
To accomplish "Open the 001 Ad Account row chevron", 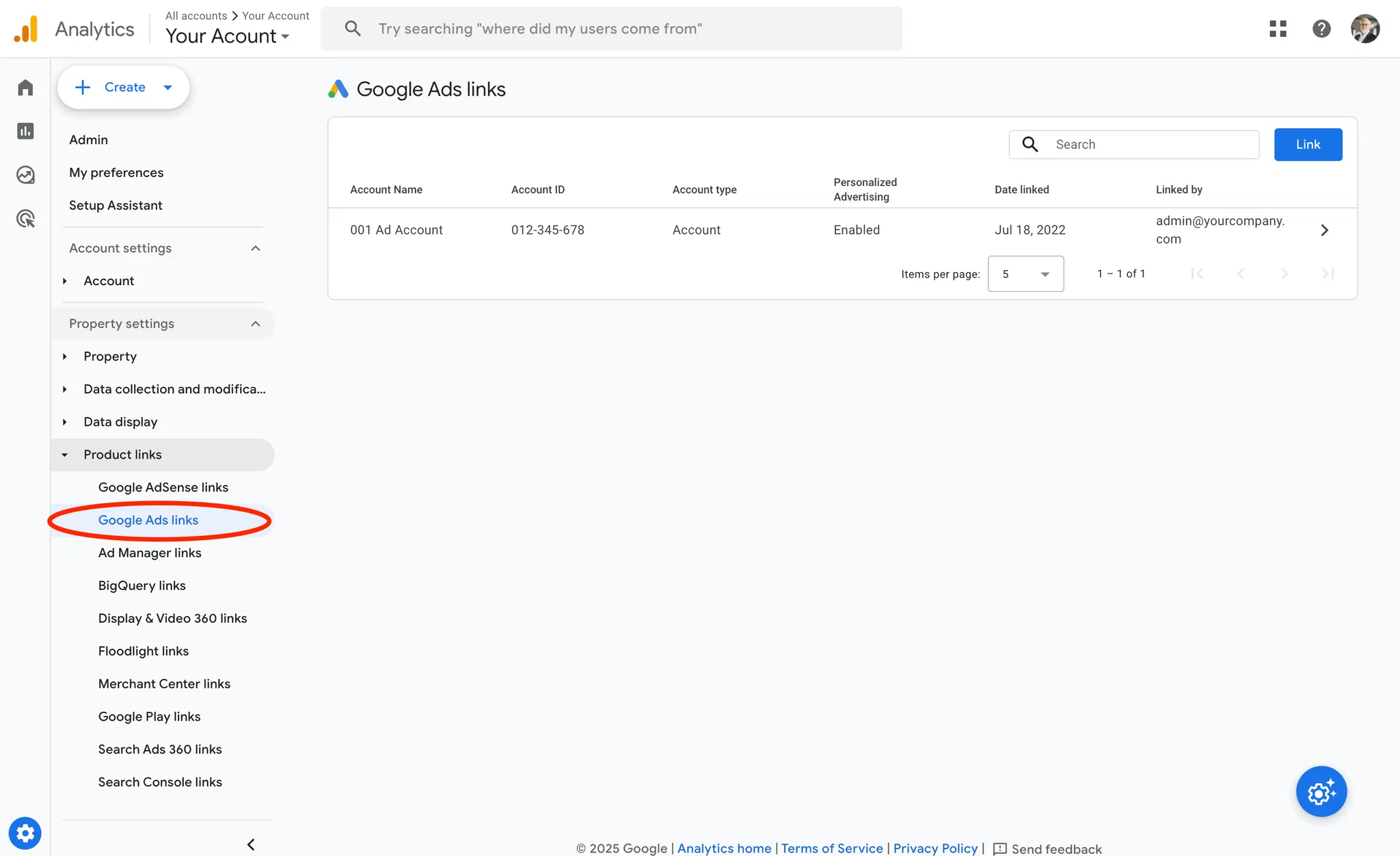I will tap(1324, 230).
